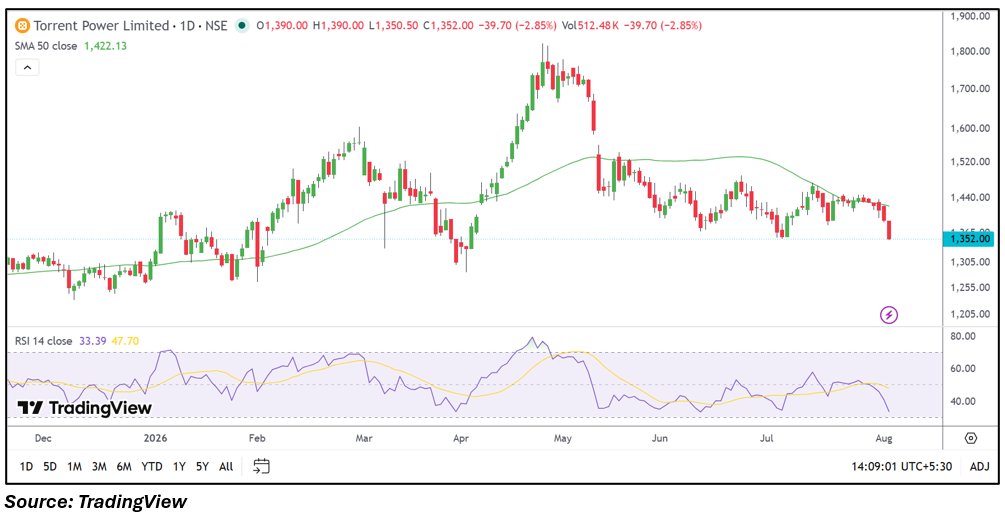Click the Torrent Power orange logo icon
This screenshot has height=516, width=1005.
pos(23,26)
